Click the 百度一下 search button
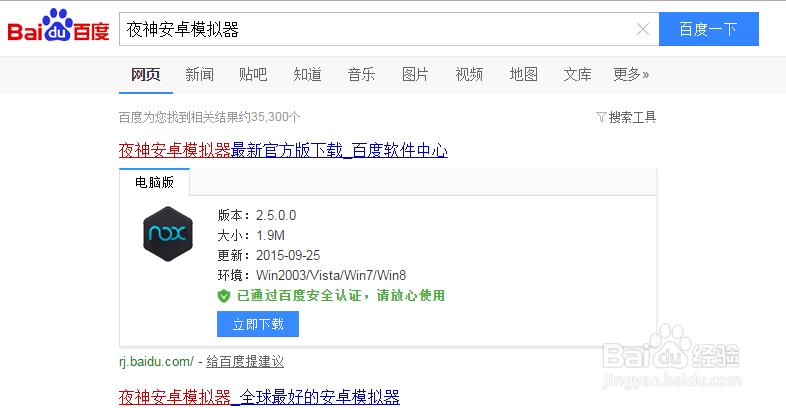Viewport: 786px width, 408px height. tap(708, 29)
